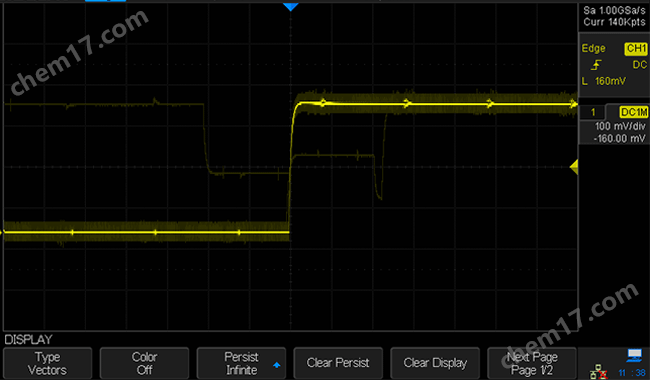
Task: Clear the persistence traces with Clear Persist
Action: tap(338, 363)
